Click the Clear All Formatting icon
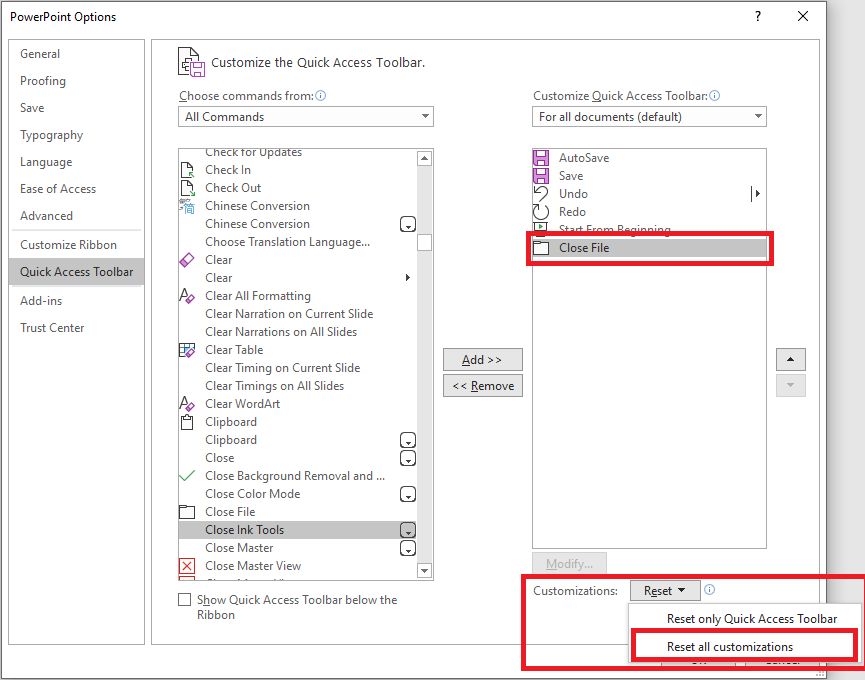This screenshot has height=680, width=865. click(x=187, y=296)
